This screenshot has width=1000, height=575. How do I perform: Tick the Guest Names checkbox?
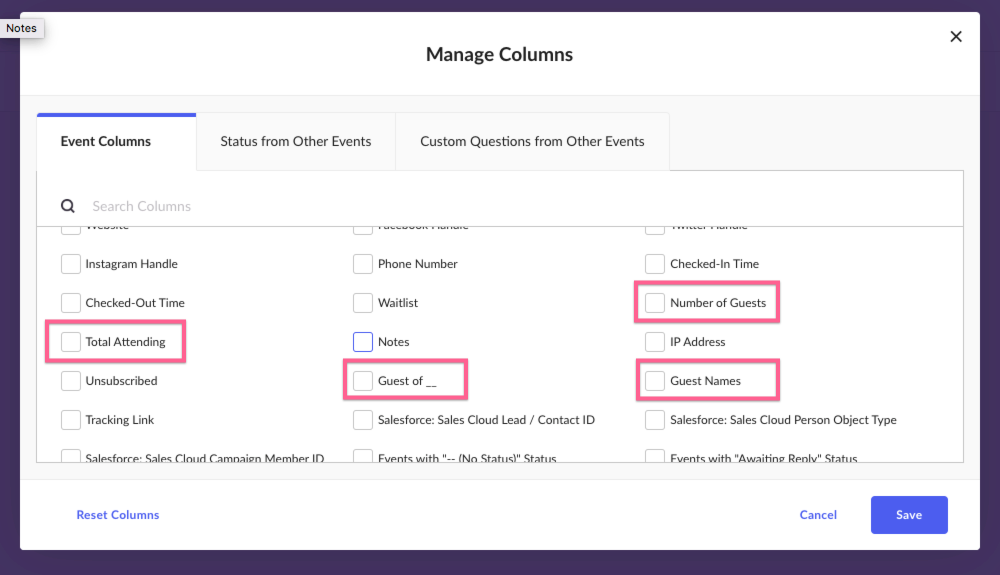pos(655,381)
